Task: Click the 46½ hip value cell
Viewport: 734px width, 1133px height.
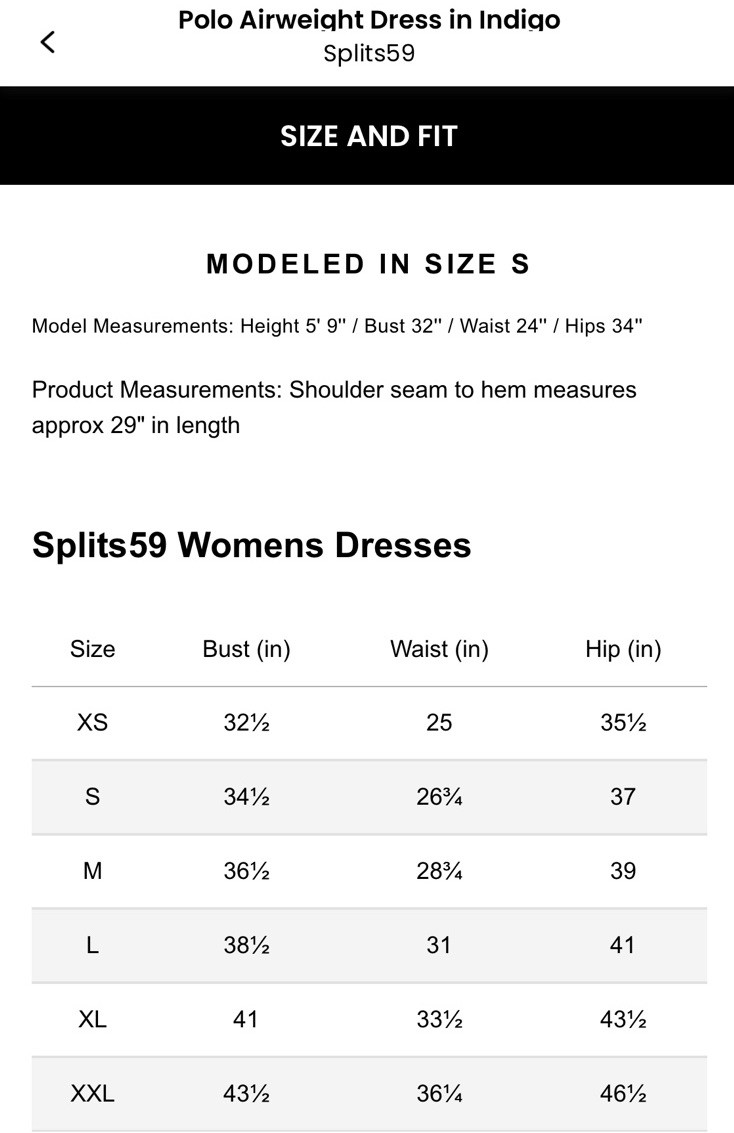Action: 623,1094
